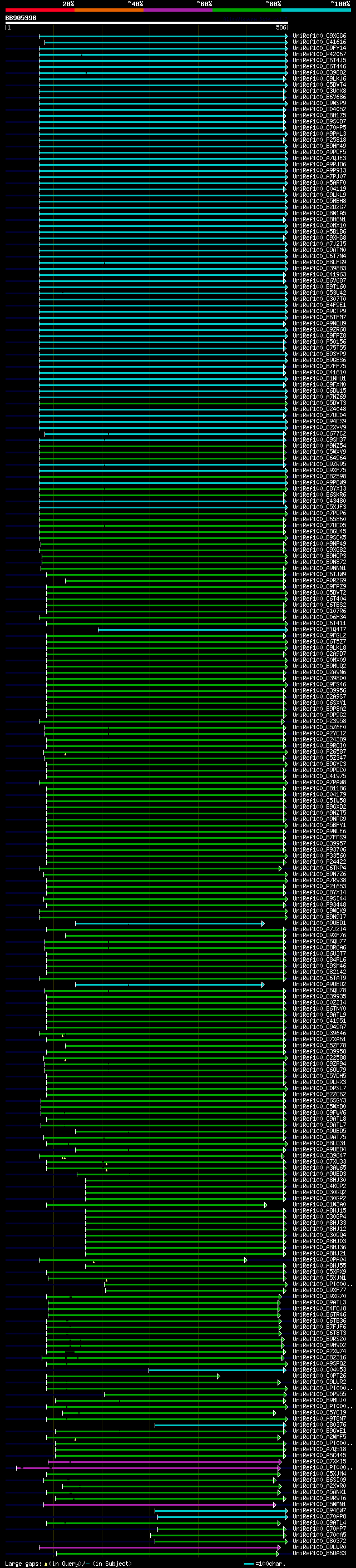Select the query label BB905396
The width and height of the screenshot is (356, 1568).
pyautogui.click(x=21, y=18)
